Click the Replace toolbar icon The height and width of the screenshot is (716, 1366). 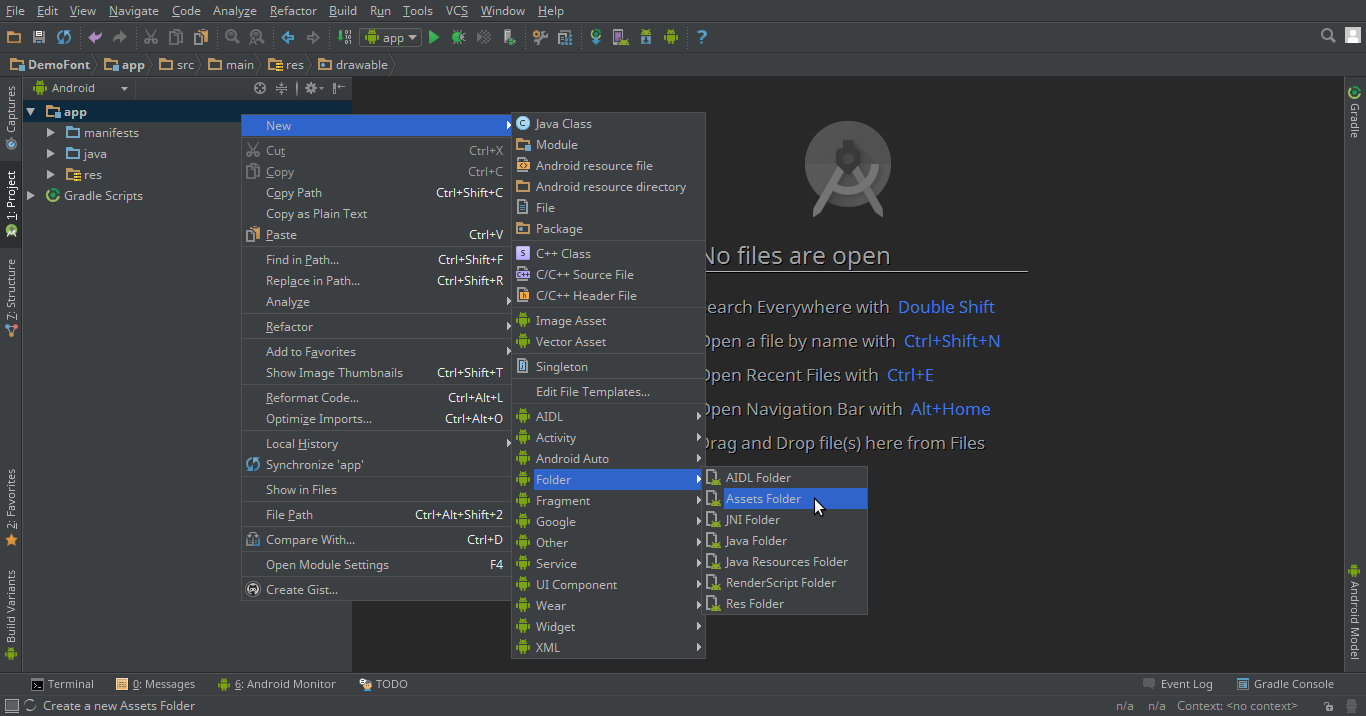point(257,37)
